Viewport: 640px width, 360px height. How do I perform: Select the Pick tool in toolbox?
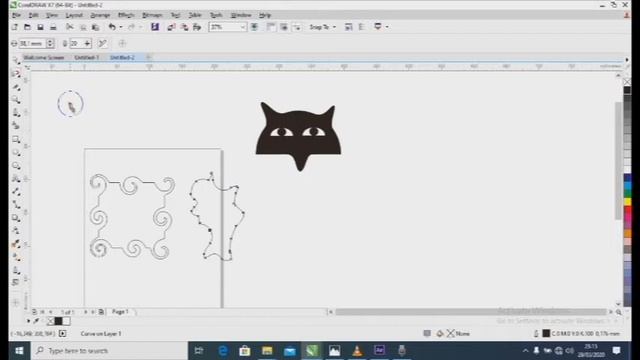(16, 60)
